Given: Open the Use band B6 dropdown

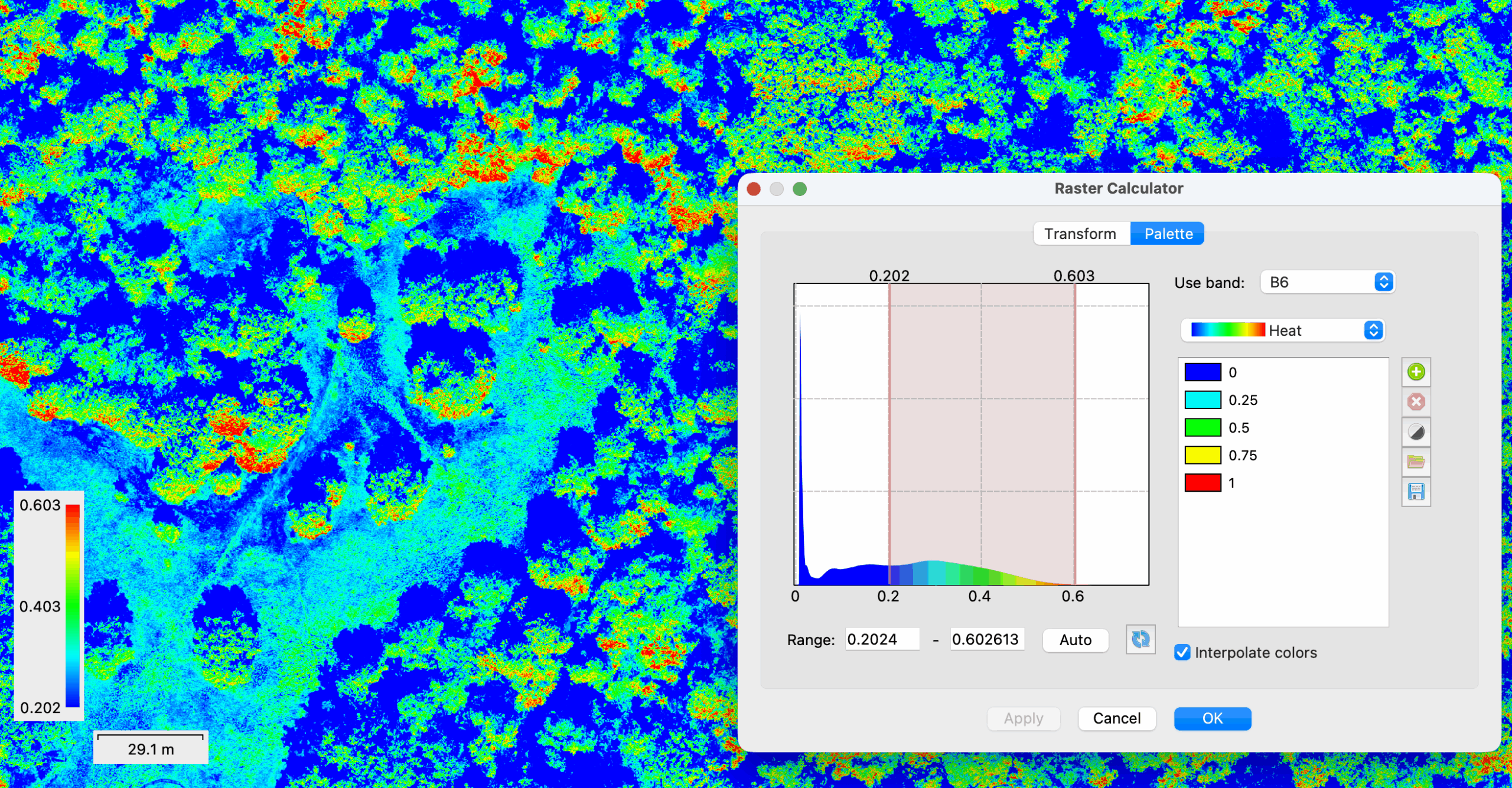Looking at the screenshot, I should coord(1327,282).
